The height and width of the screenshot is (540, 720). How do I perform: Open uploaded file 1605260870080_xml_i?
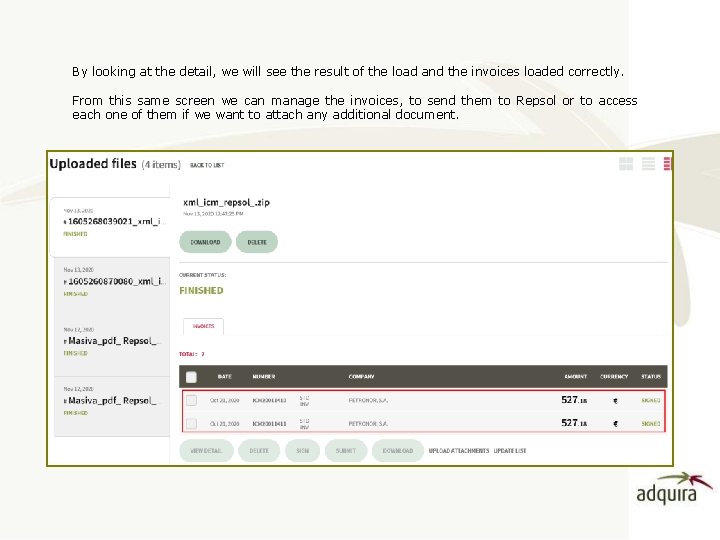pos(112,287)
